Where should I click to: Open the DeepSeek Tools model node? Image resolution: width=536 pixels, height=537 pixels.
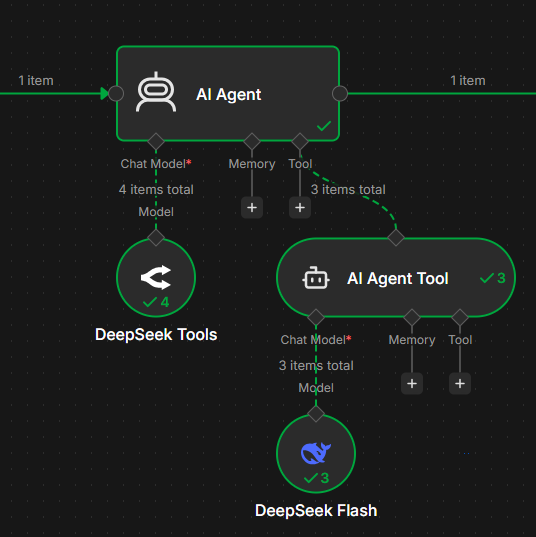pyautogui.click(x=156, y=277)
